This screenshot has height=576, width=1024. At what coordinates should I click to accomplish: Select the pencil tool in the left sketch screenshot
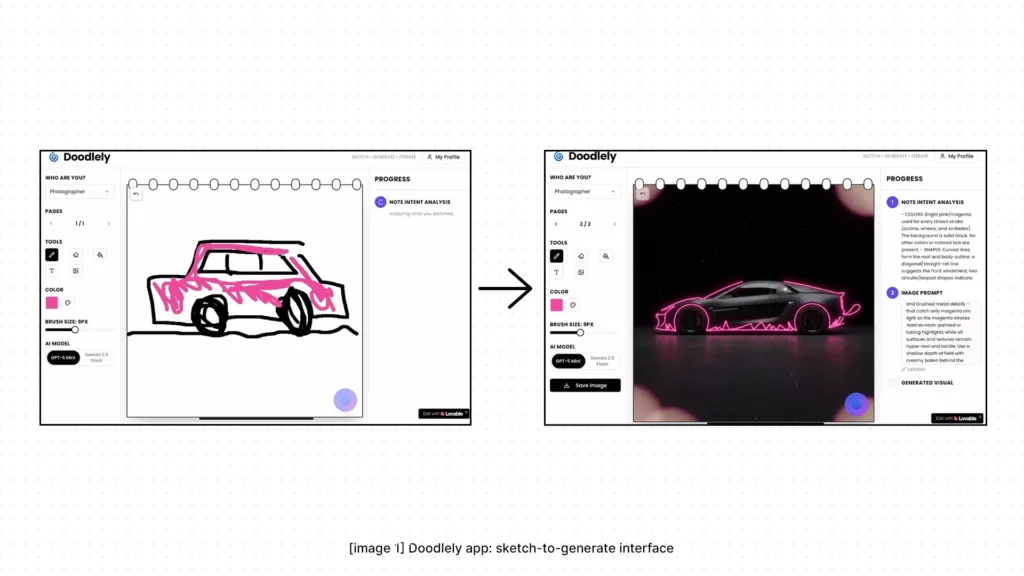point(52,255)
